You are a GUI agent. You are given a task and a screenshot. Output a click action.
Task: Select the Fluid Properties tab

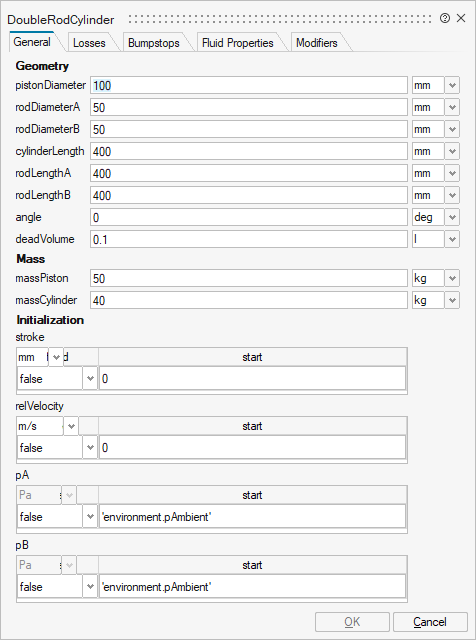pos(238,43)
